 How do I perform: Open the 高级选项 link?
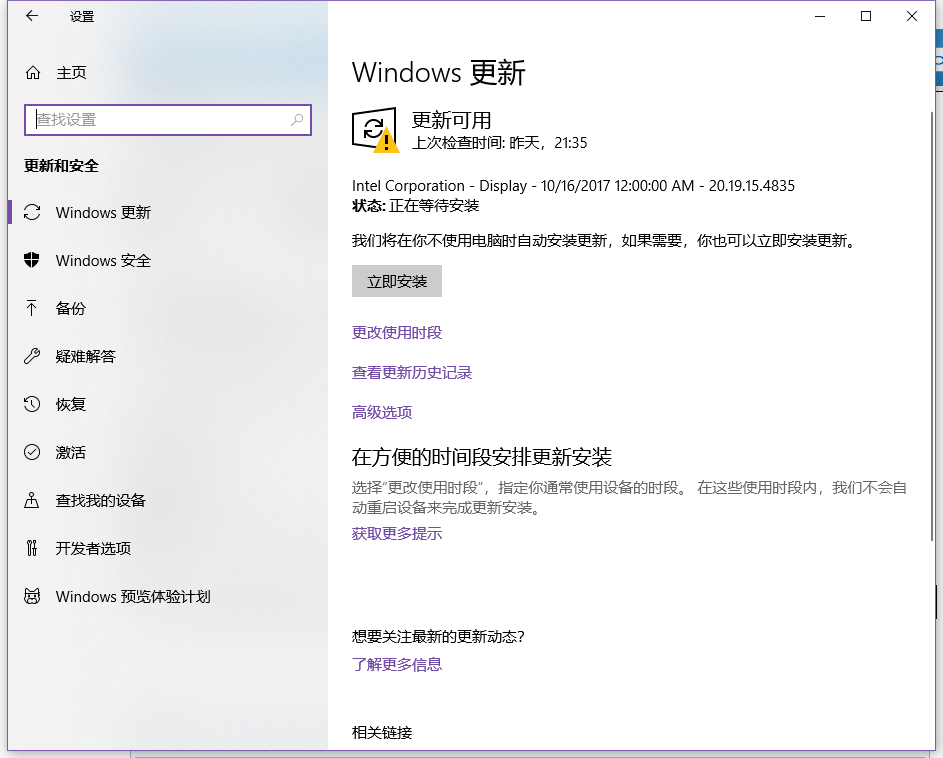tap(382, 412)
